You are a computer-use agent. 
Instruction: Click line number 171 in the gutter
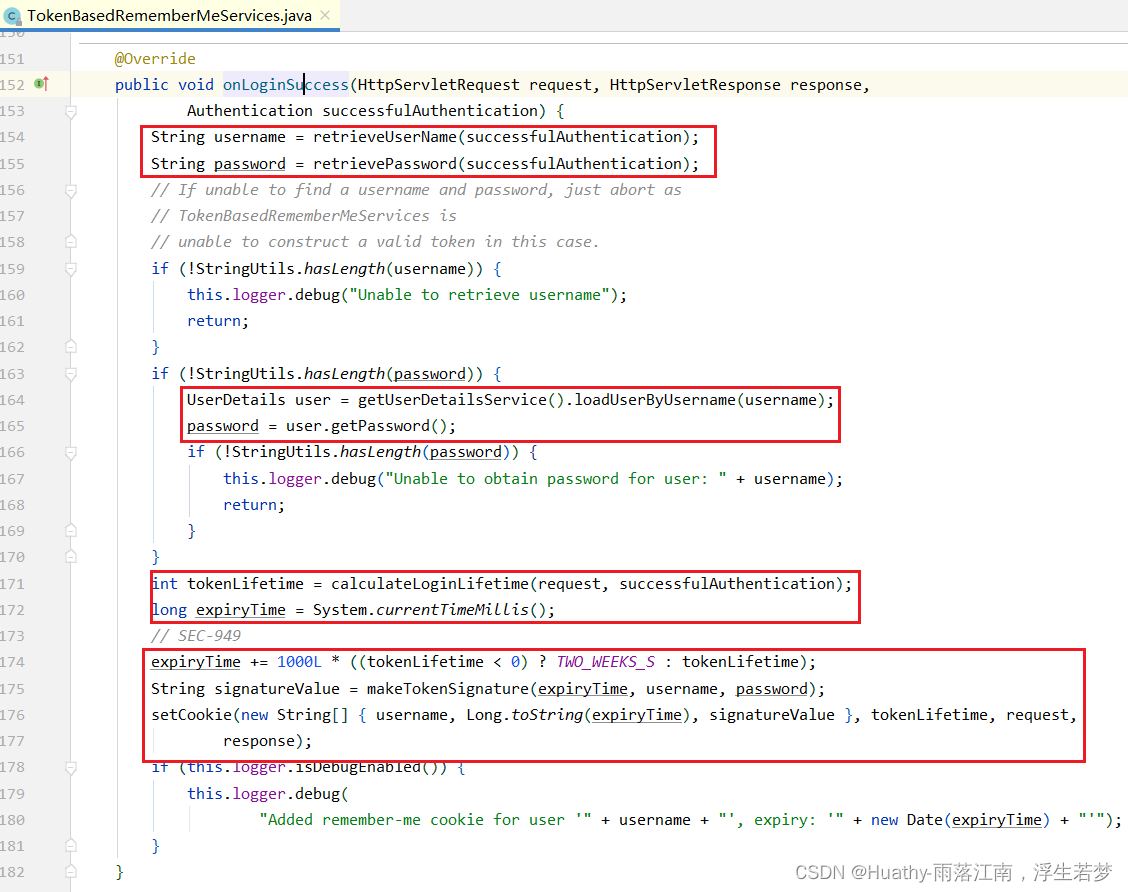pos(12,584)
